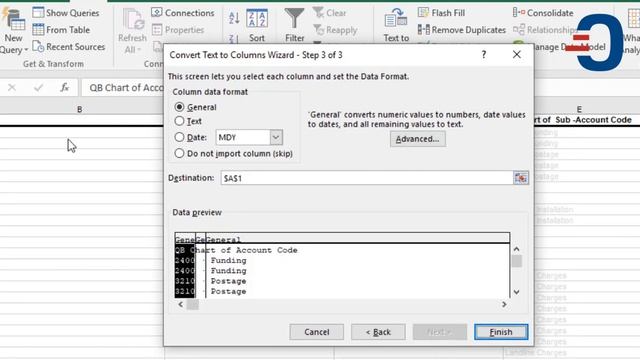Click the preview scroll right arrow
The height and width of the screenshot is (360, 640).
point(504,304)
